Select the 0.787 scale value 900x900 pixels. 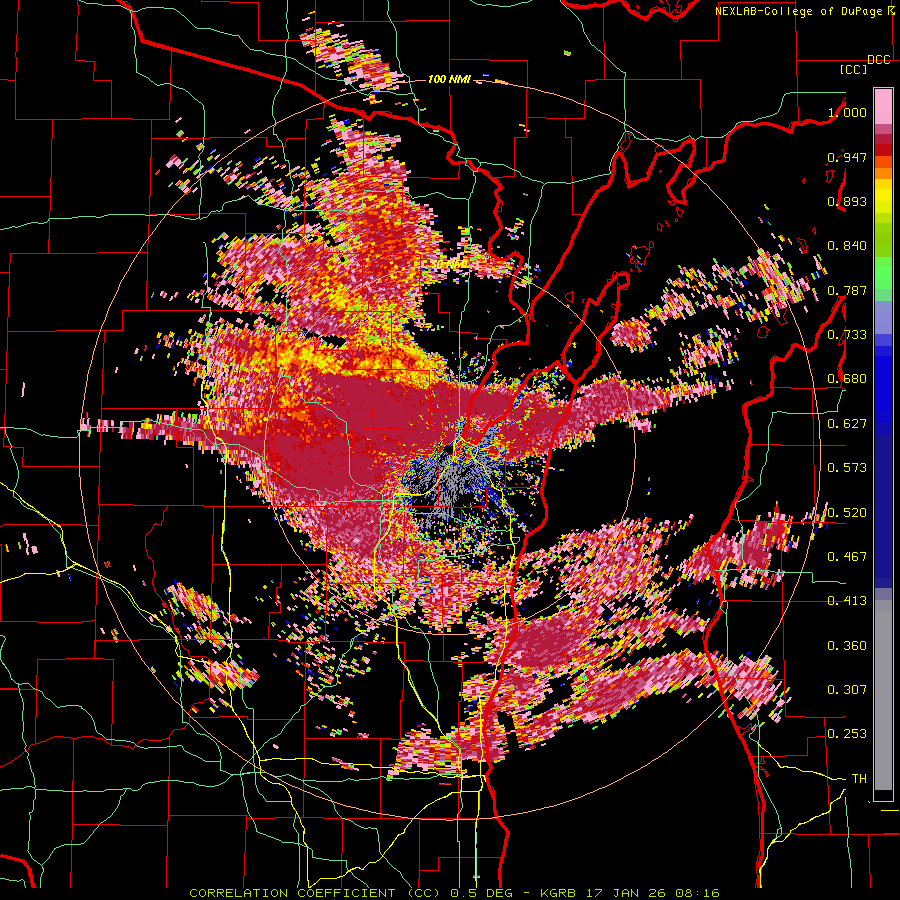pos(847,290)
